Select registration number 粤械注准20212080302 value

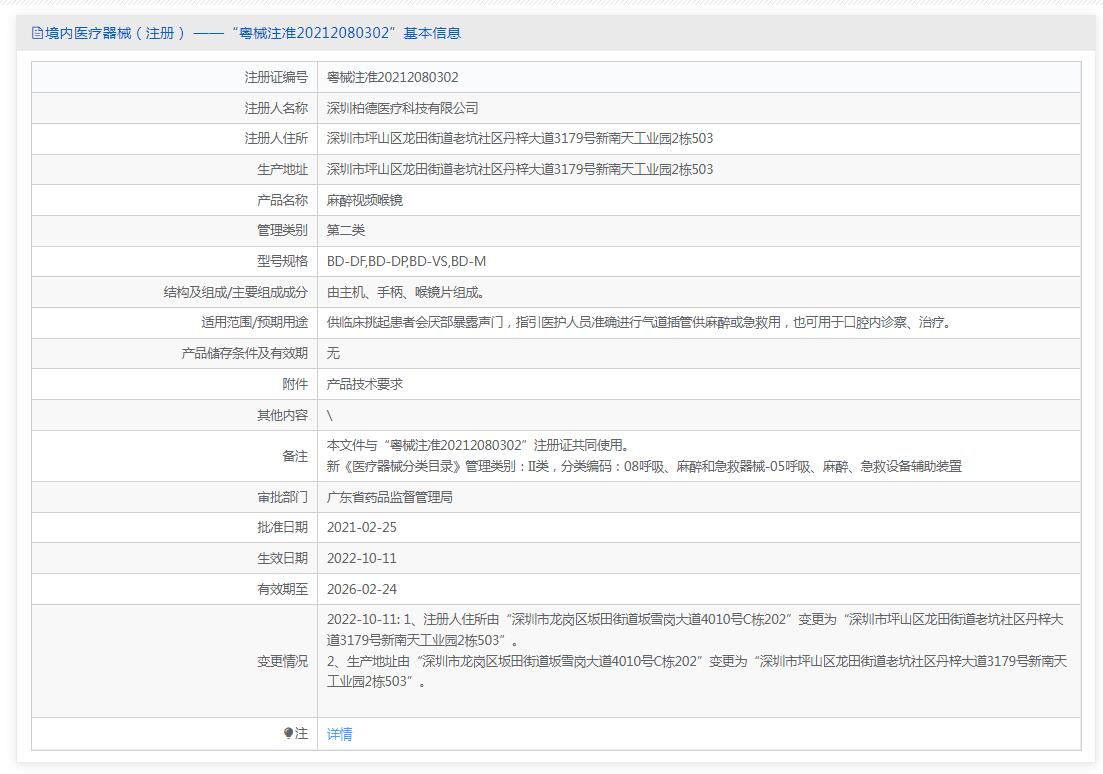pos(392,77)
